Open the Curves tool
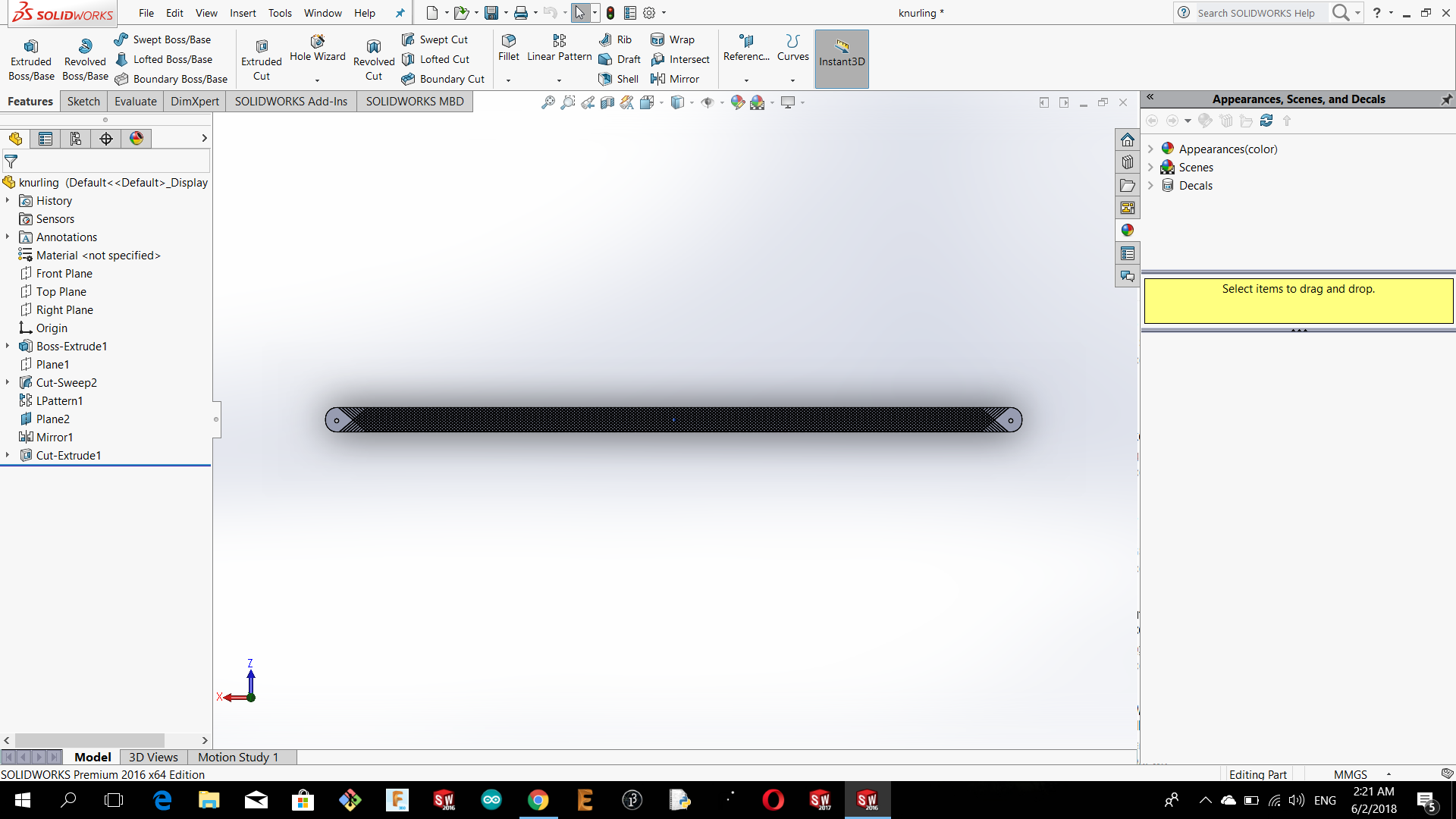1456x819 pixels. click(793, 48)
